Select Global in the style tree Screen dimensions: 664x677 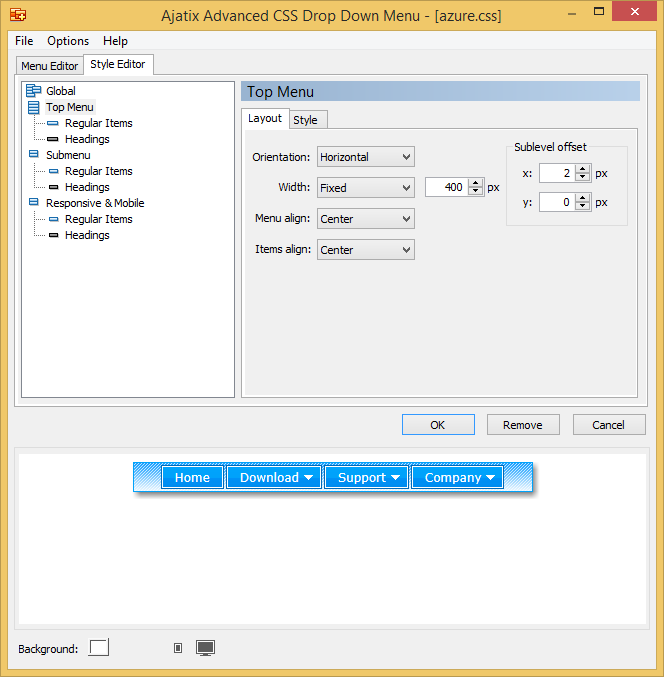[x=61, y=91]
